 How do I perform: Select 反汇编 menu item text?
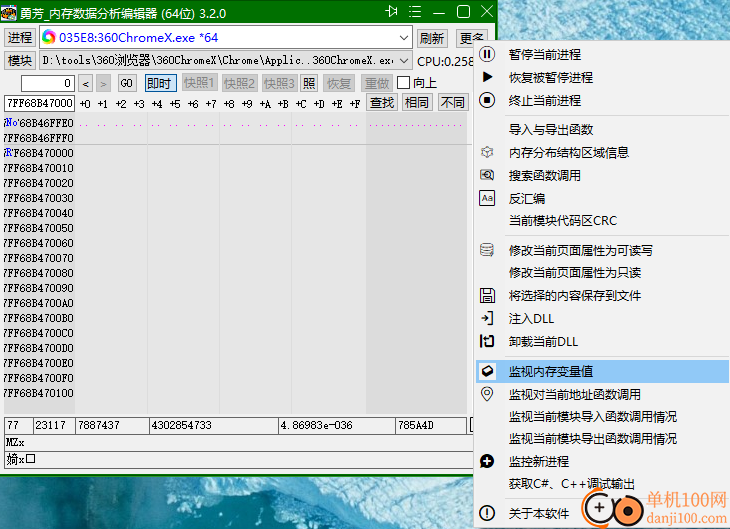click(x=527, y=199)
